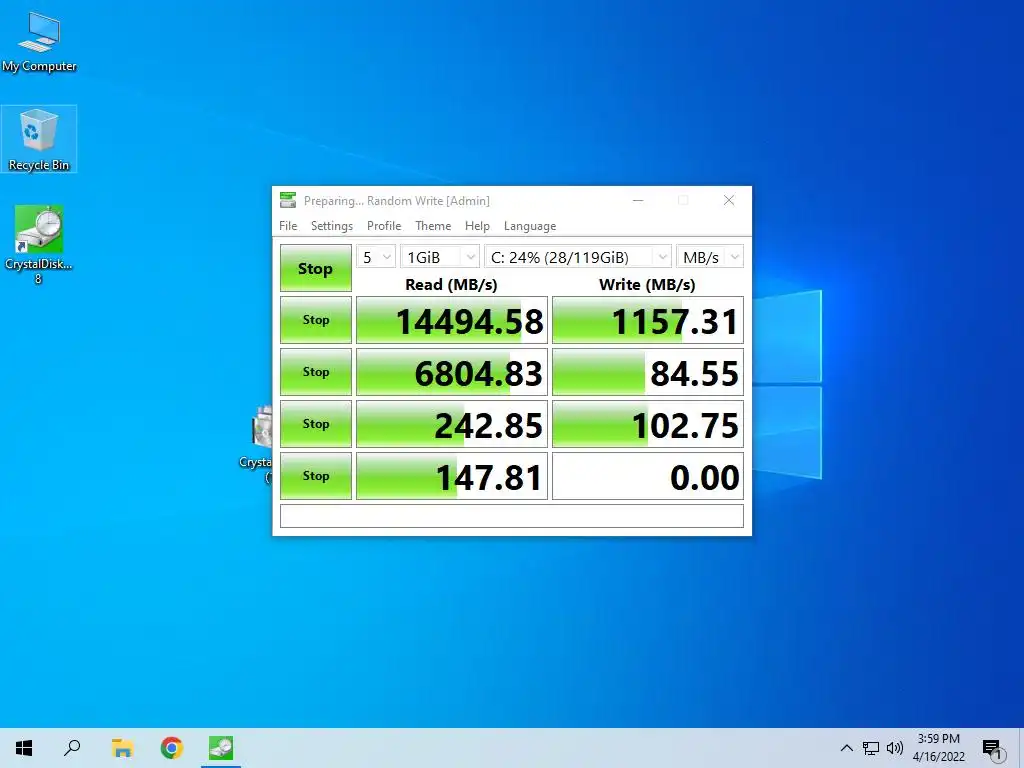Click Stop button beside 147.81 row
Screen dimensions: 1024x768
click(x=315, y=476)
